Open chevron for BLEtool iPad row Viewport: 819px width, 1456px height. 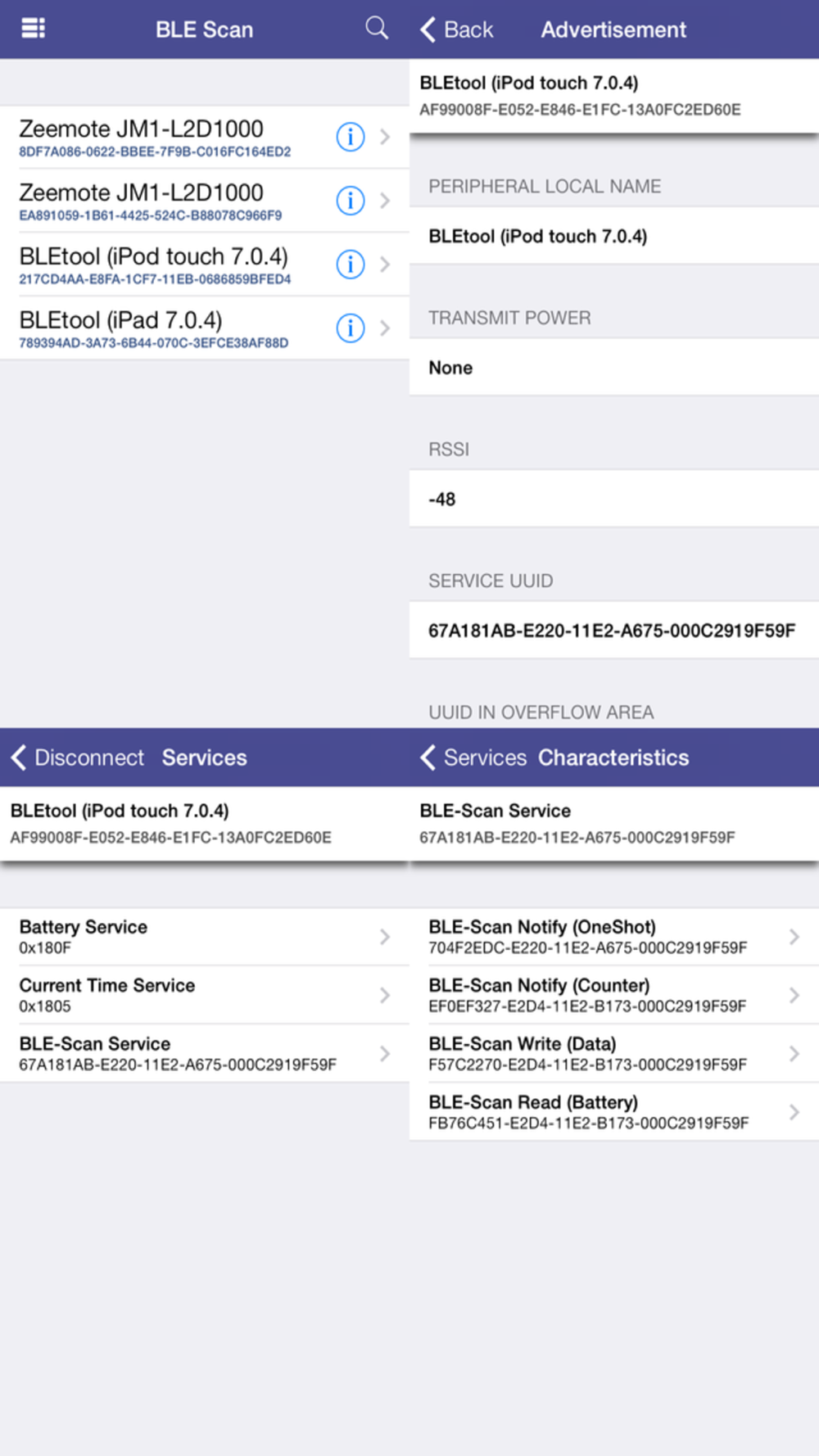point(385,328)
